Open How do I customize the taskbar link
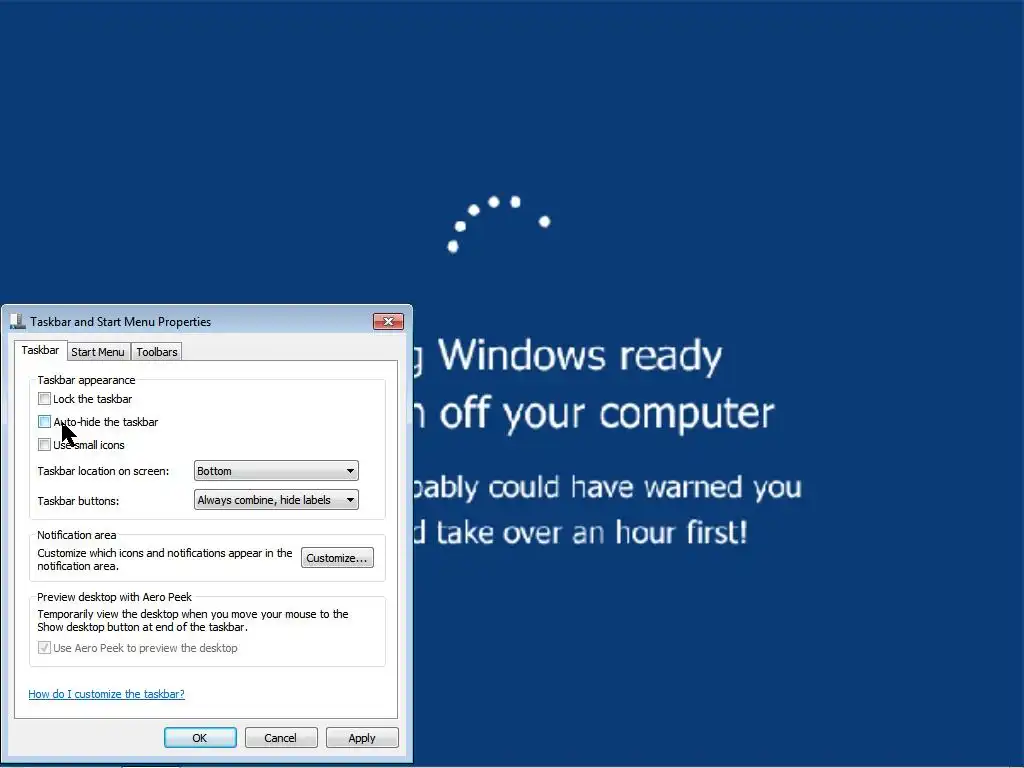The image size is (1024, 768). coord(106,694)
